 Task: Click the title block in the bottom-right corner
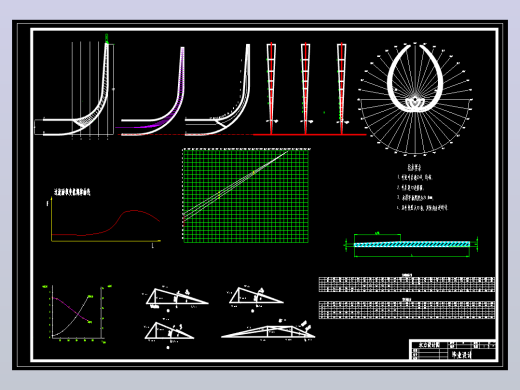point(453,350)
